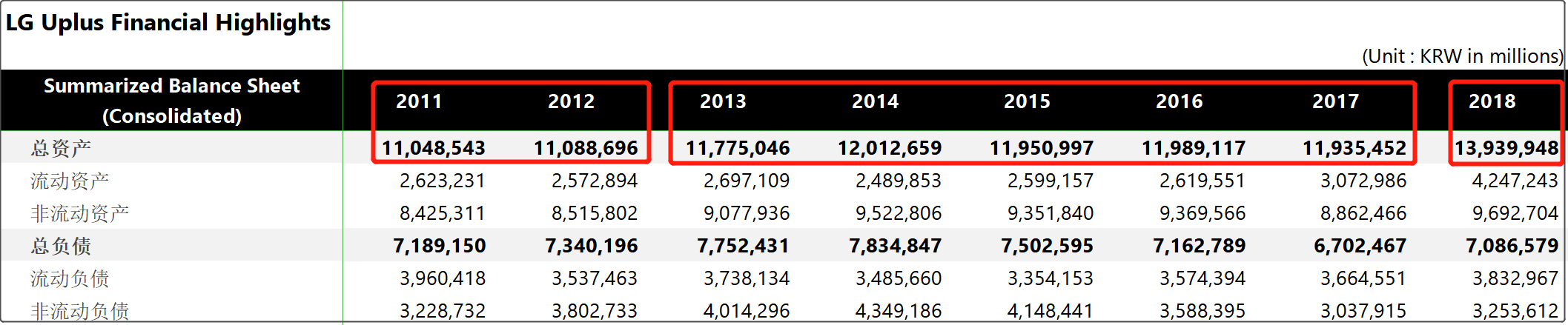Click the 2017 column header

1335,101
